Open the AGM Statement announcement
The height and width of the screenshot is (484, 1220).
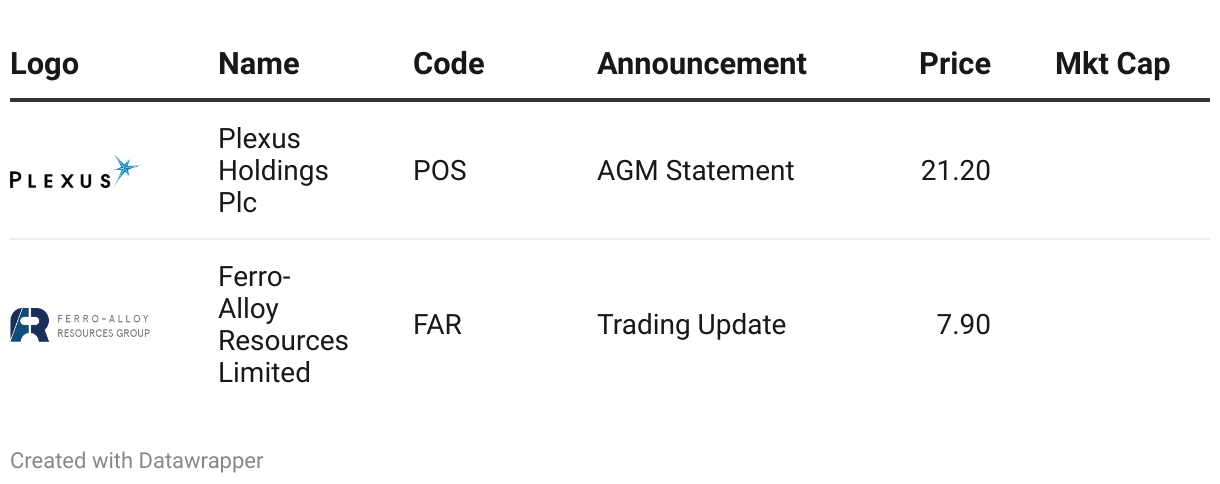tap(695, 171)
